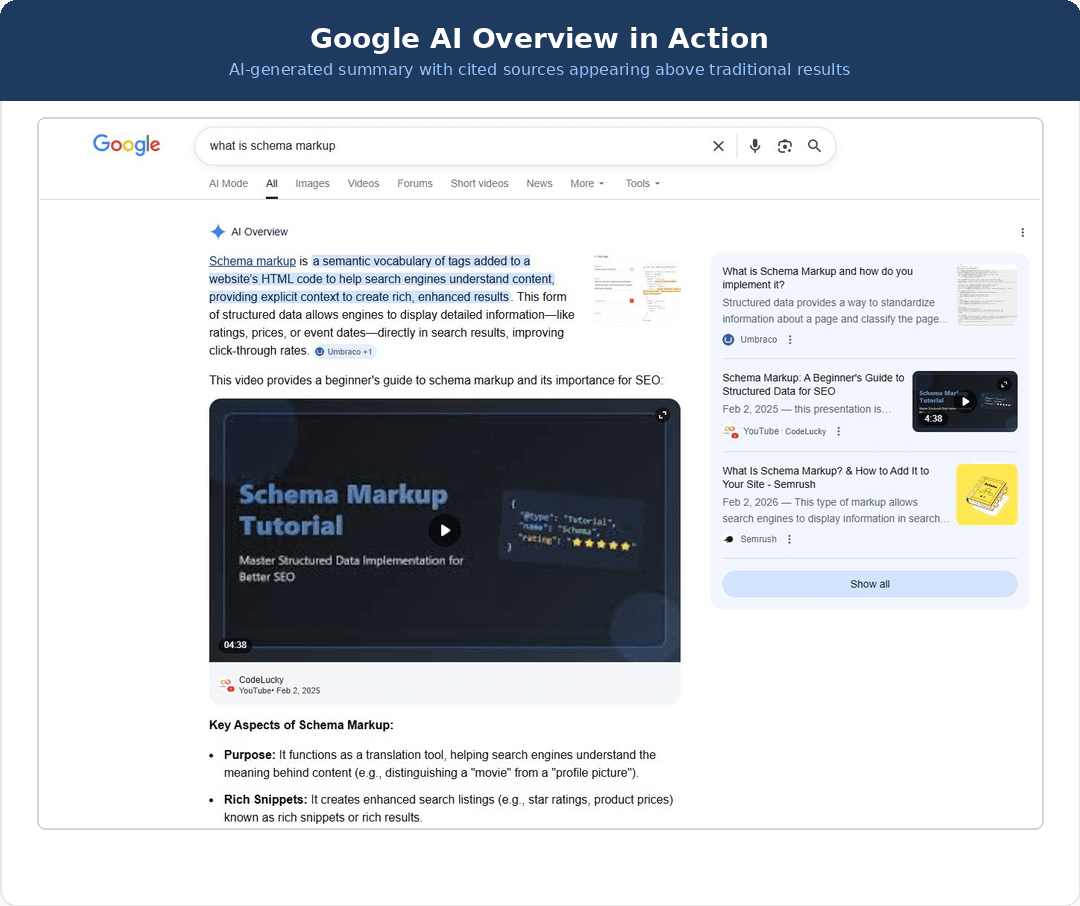Click the CodeLucky channel name below video

click(261, 679)
